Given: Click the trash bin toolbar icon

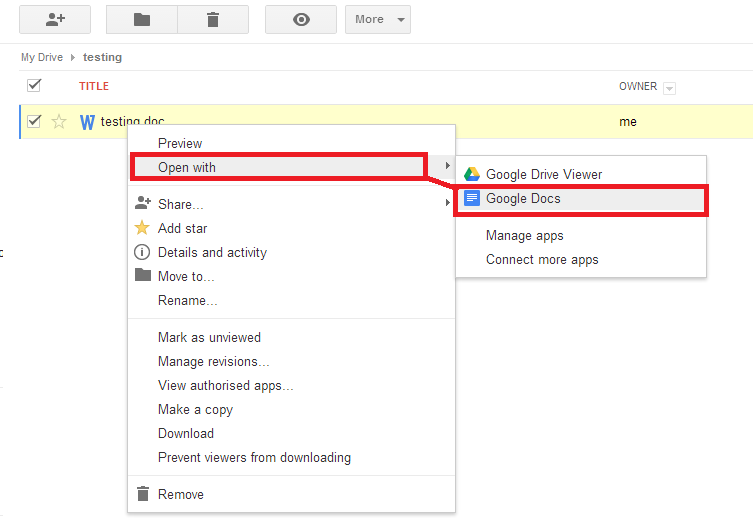Looking at the screenshot, I should click(213, 20).
